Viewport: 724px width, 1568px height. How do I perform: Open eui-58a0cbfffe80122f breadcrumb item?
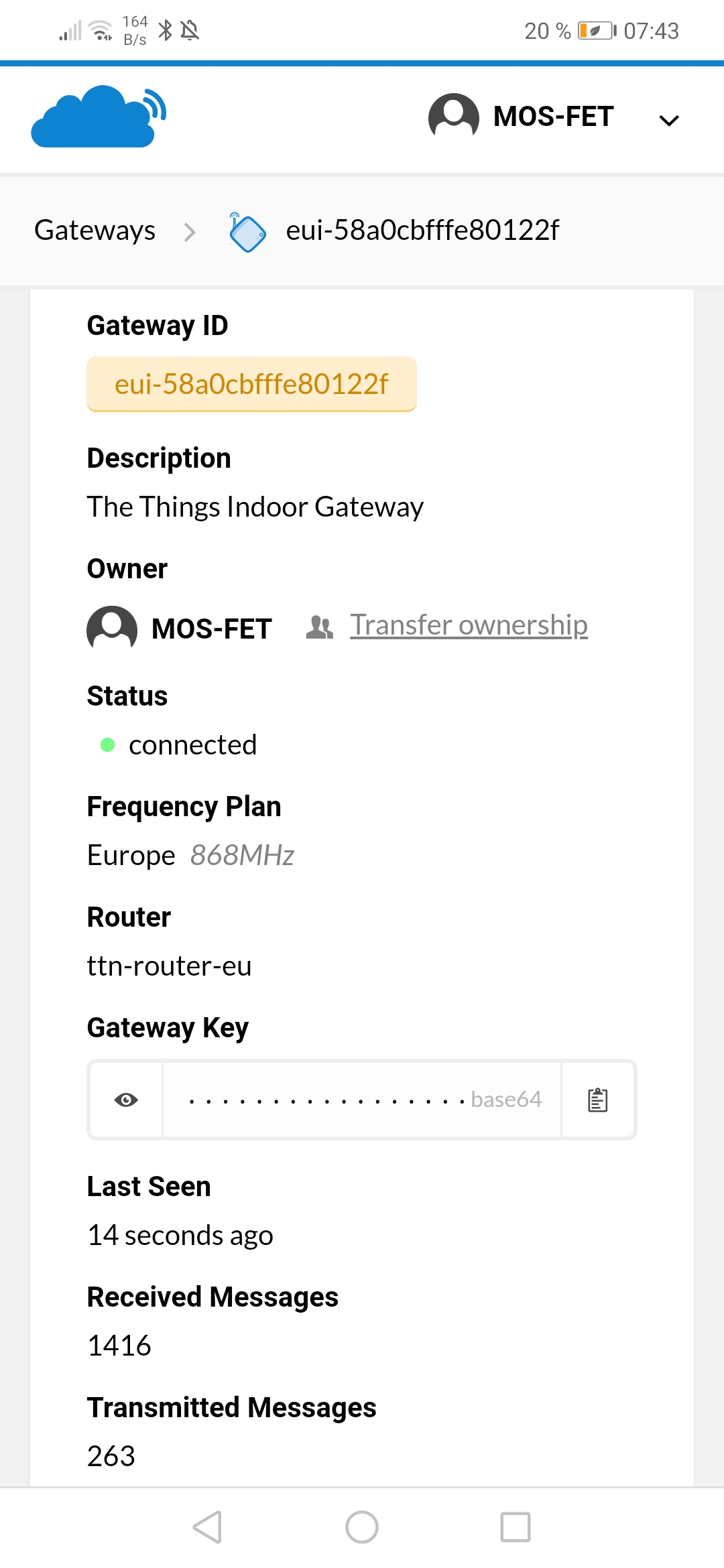coord(422,230)
